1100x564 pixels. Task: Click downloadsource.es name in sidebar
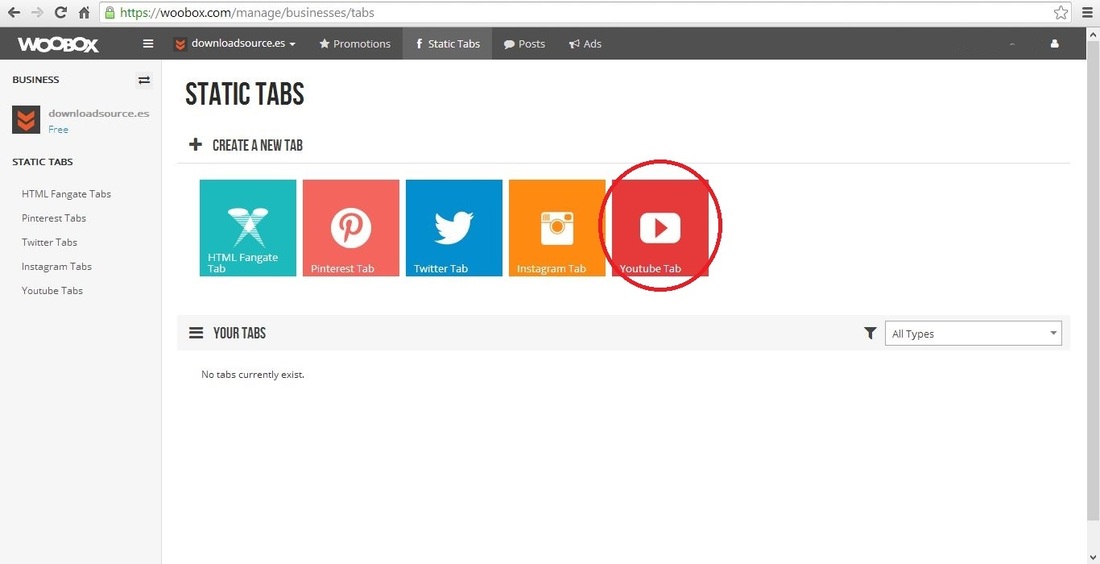pyautogui.click(x=99, y=113)
